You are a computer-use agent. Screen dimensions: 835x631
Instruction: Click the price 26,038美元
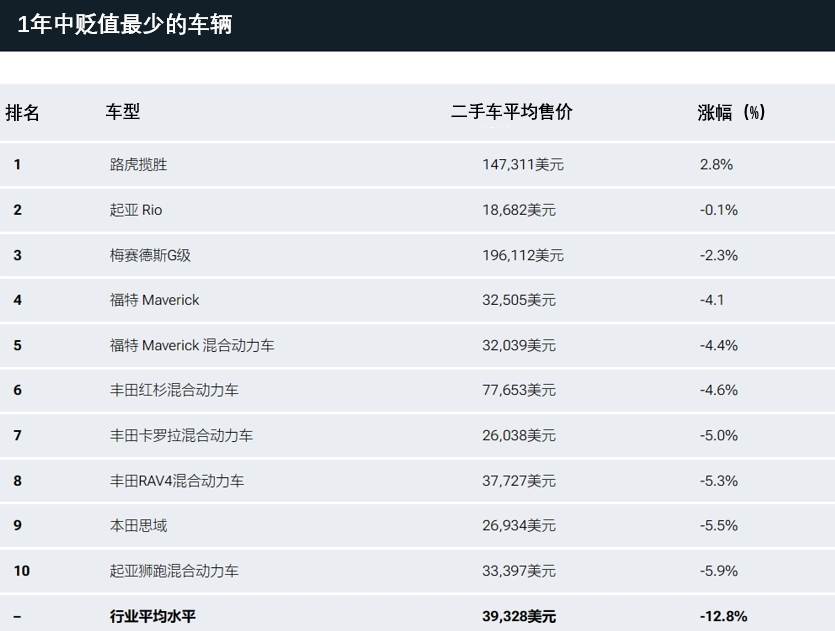pyautogui.click(x=519, y=435)
